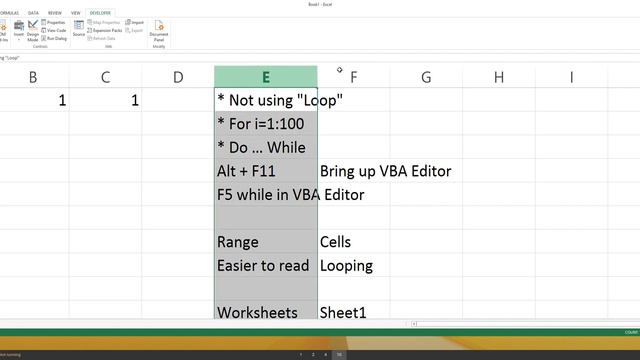Click horizontal scrollbar left arrow
This screenshot has height=360, width=640.
click(414, 324)
